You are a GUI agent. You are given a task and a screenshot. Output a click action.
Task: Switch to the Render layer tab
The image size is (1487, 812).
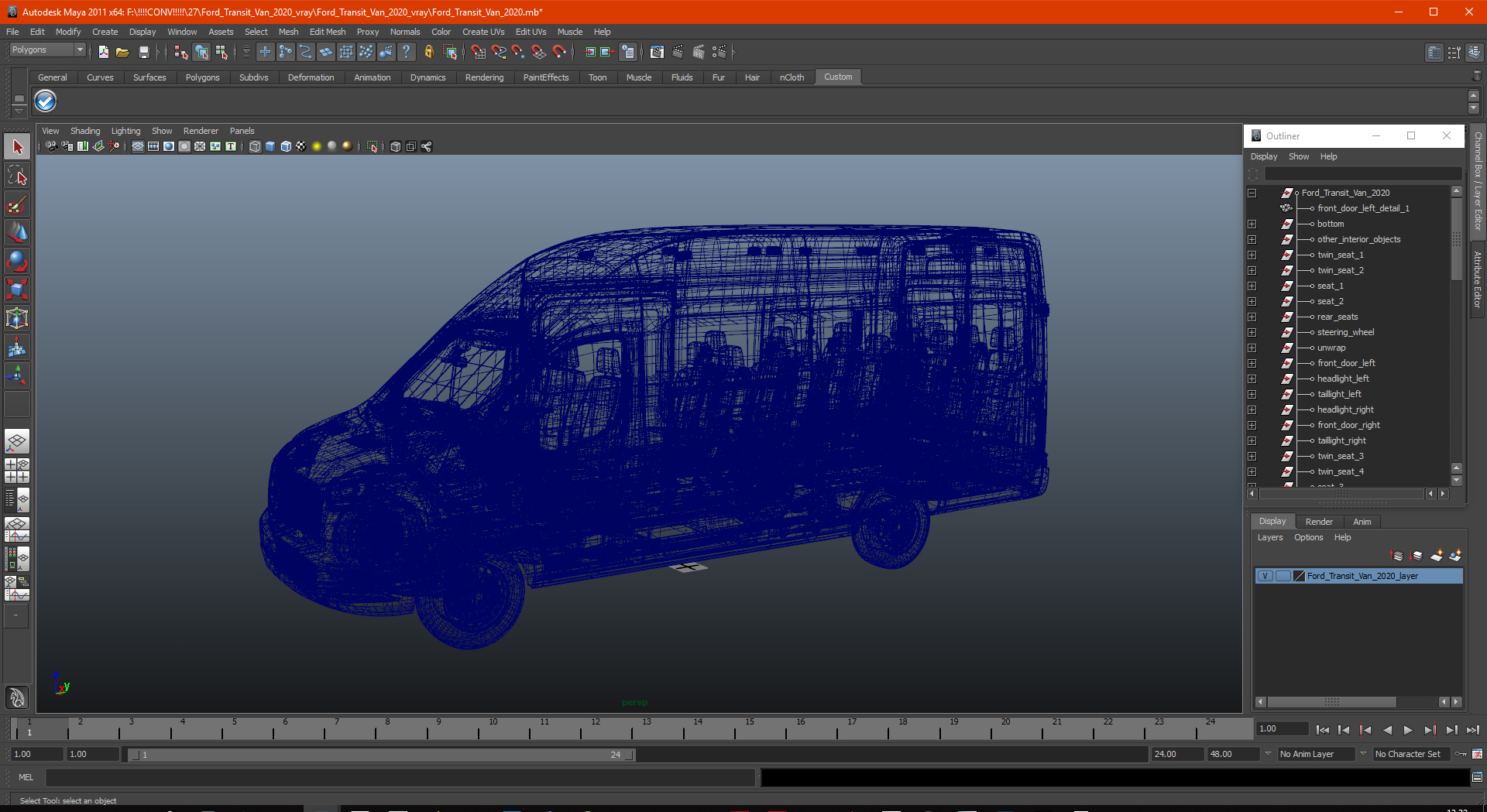pyautogui.click(x=1319, y=522)
